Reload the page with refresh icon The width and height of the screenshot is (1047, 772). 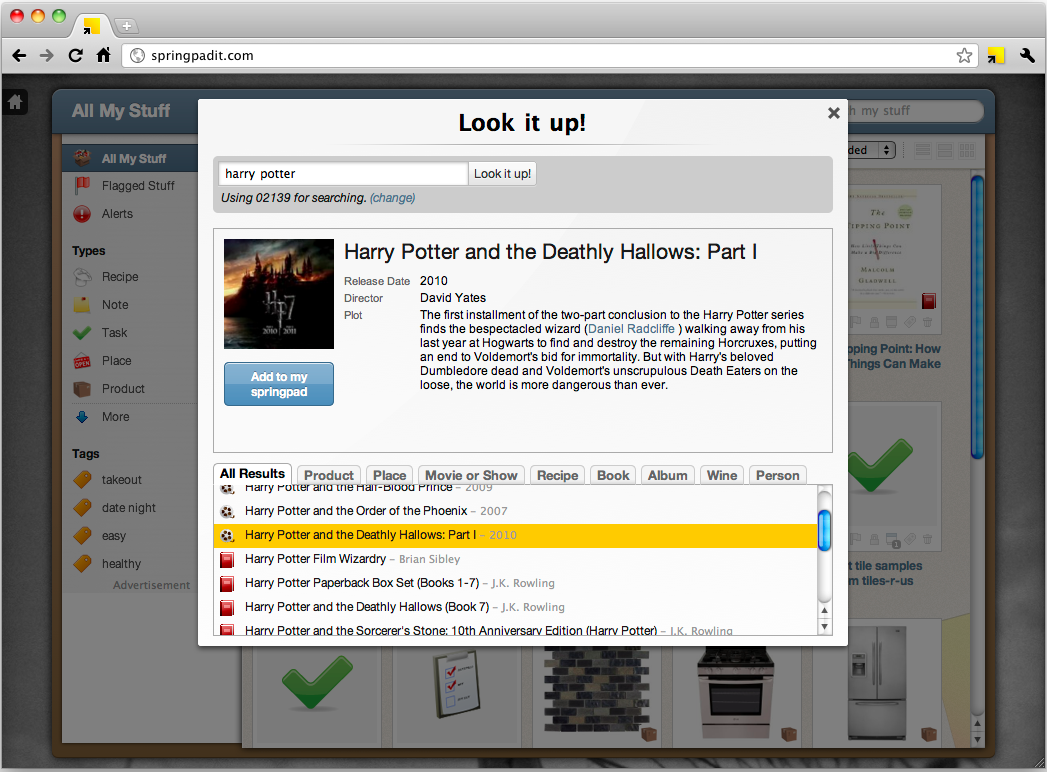click(75, 55)
